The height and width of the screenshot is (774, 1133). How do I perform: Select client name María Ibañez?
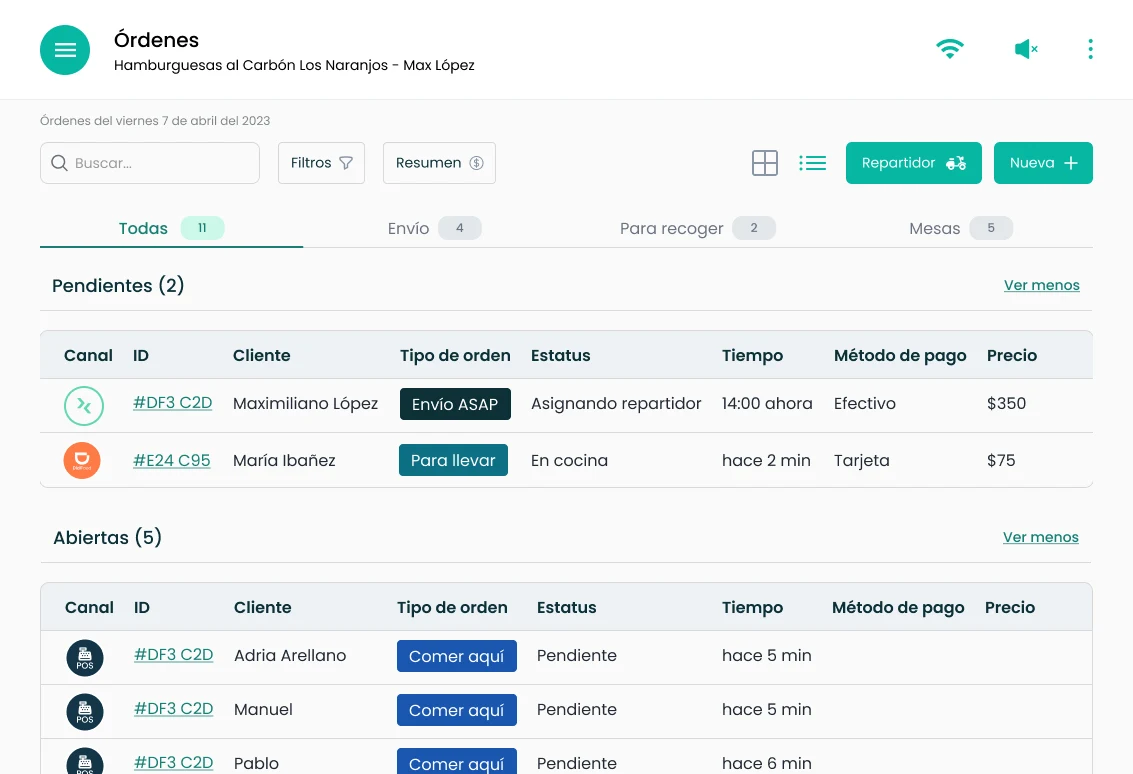pyautogui.click(x=284, y=460)
